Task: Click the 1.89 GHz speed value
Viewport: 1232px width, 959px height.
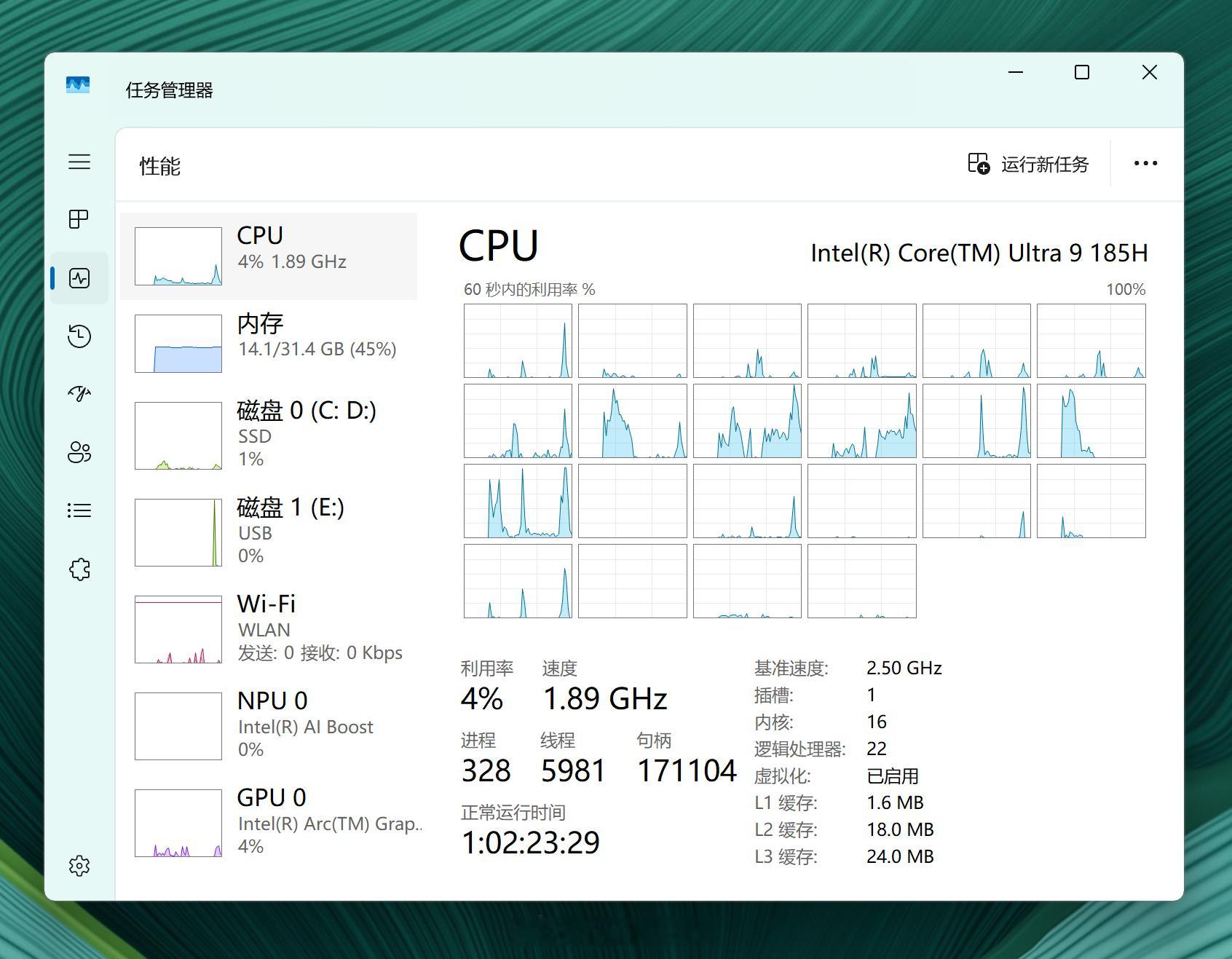Action: click(605, 698)
